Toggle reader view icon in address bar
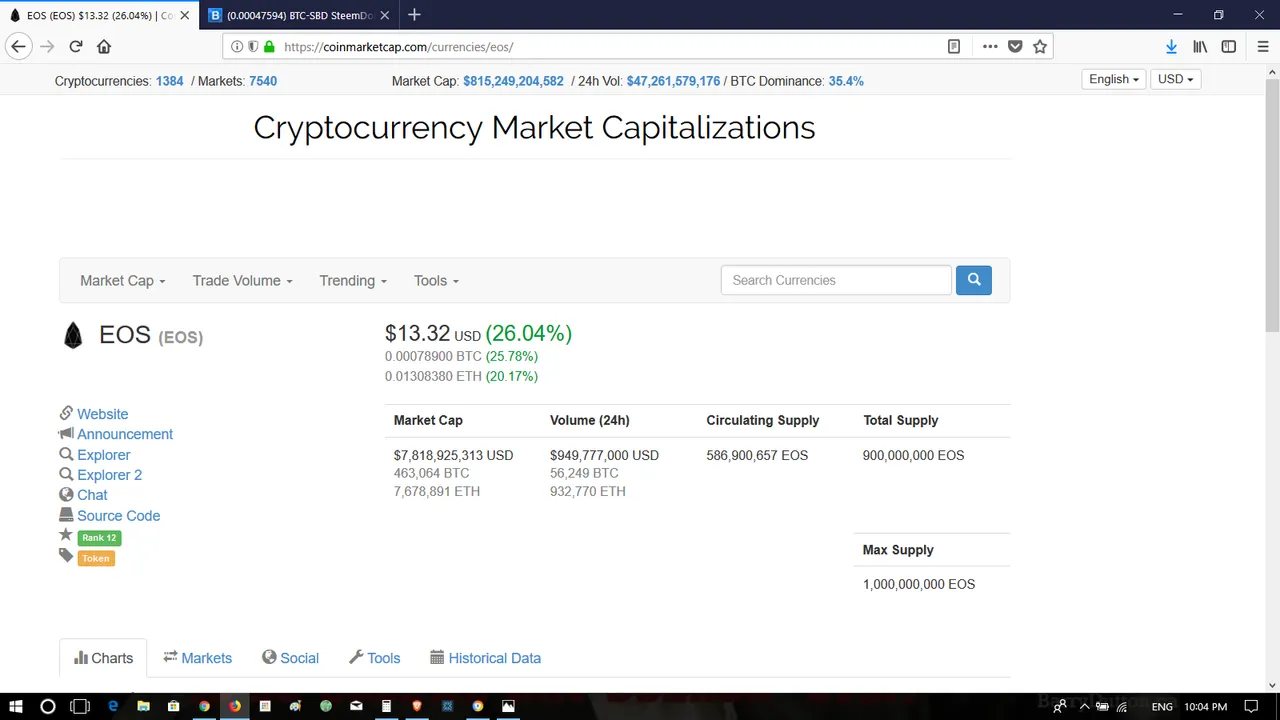The width and height of the screenshot is (1280, 720). click(954, 46)
